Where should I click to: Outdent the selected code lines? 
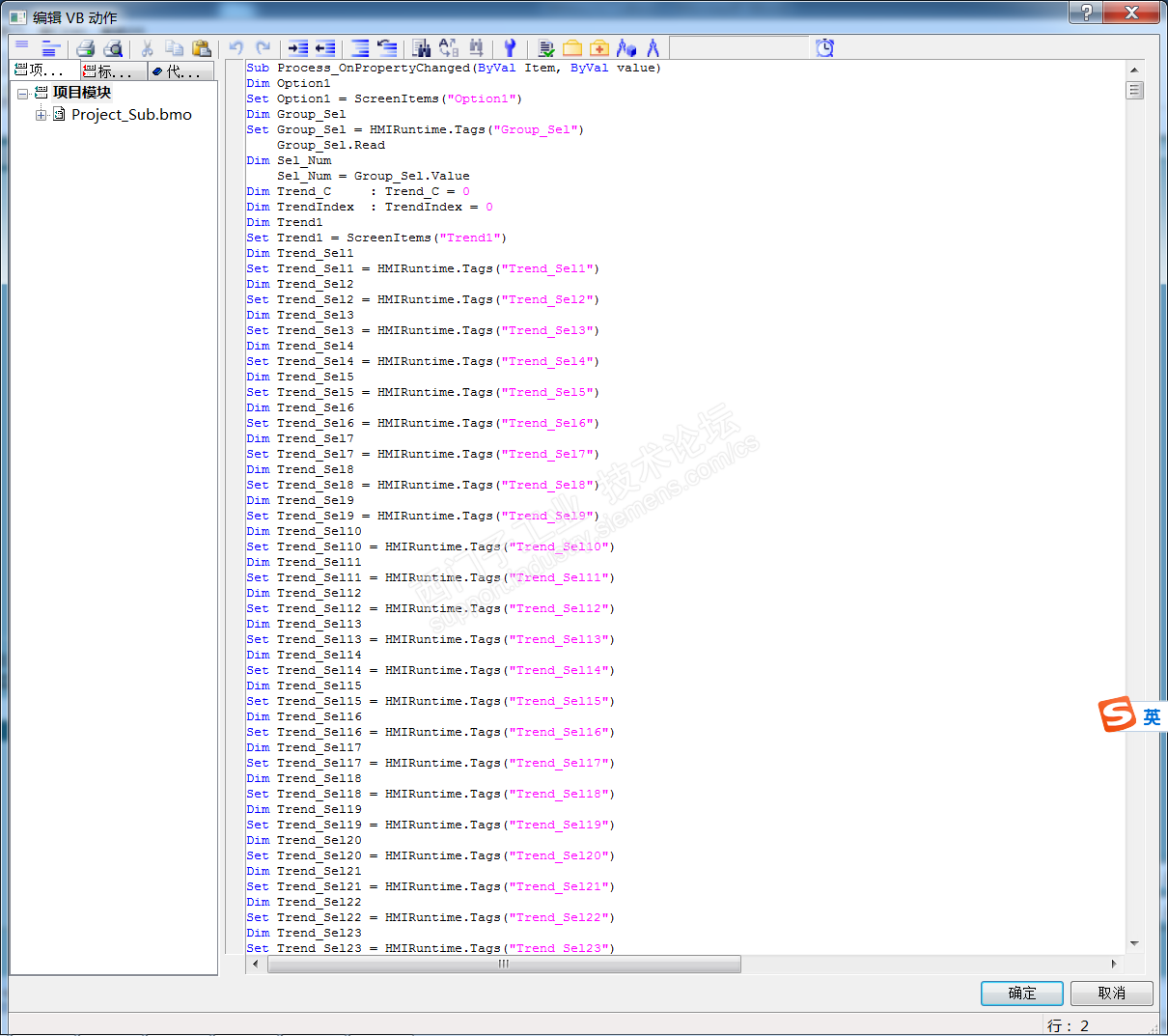[325, 47]
